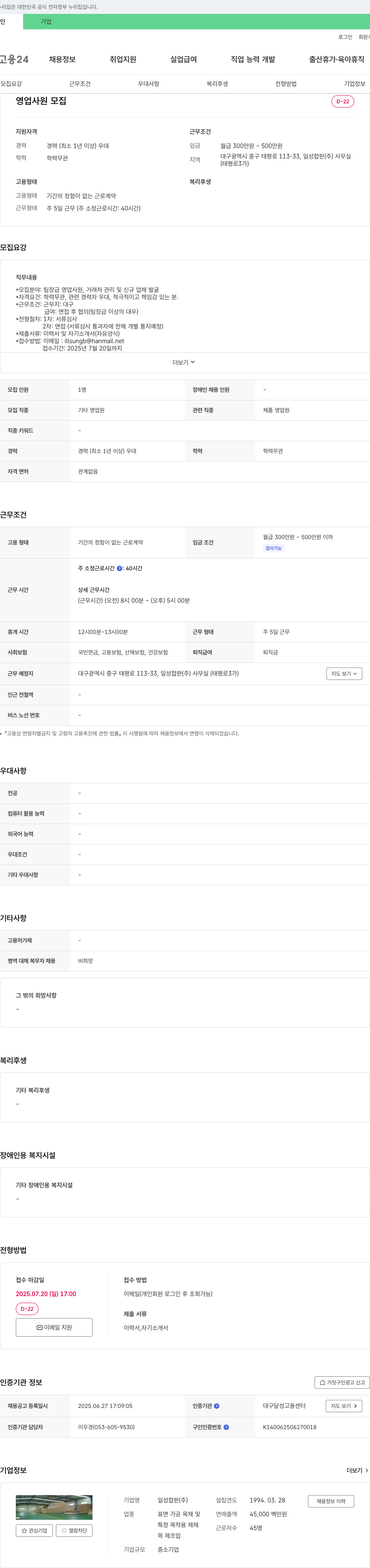
Task: Click the 협의가능 wage tag
Action: click(x=273, y=548)
